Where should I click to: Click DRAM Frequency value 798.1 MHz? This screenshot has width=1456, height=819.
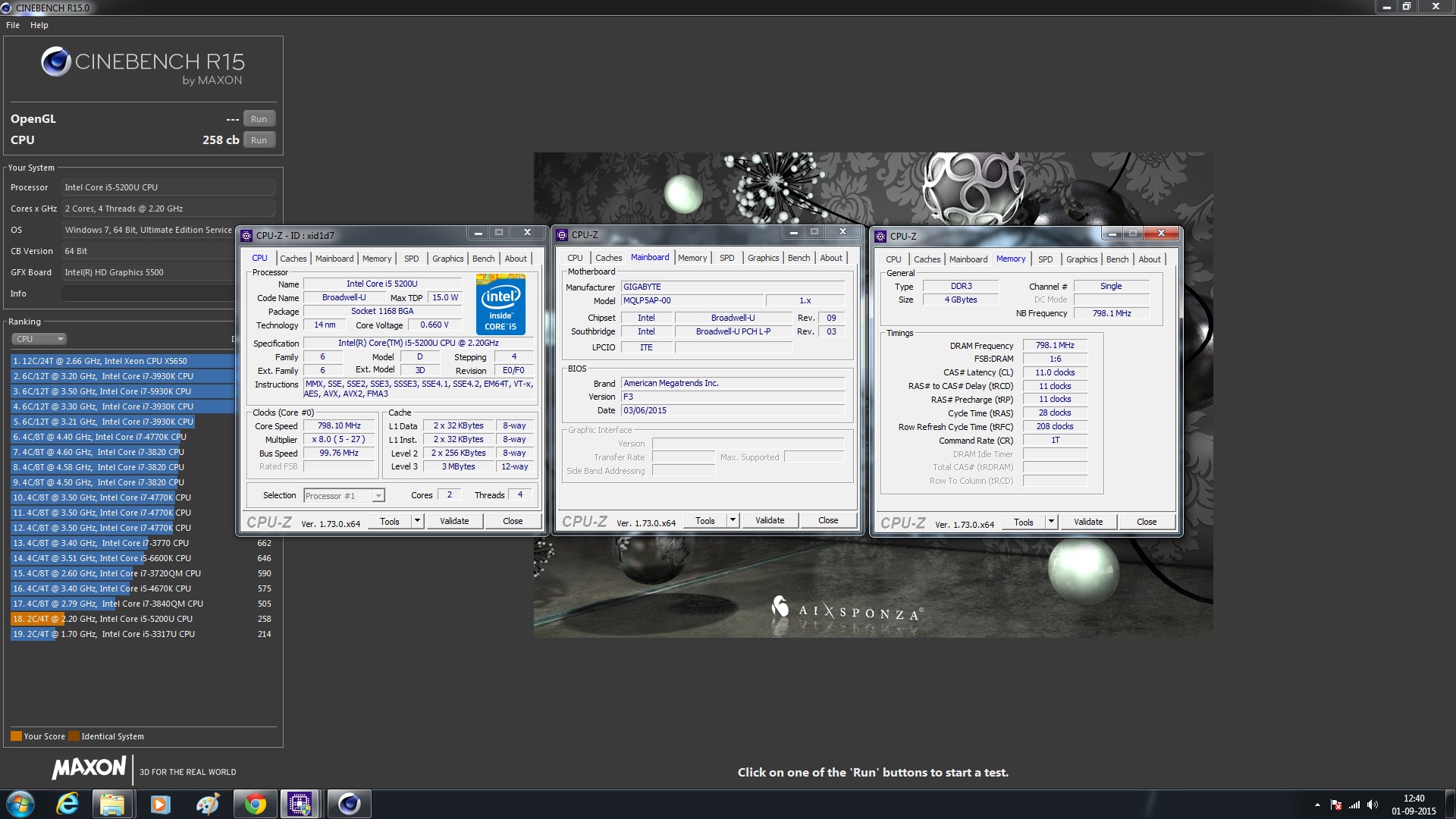click(x=1055, y=346)
